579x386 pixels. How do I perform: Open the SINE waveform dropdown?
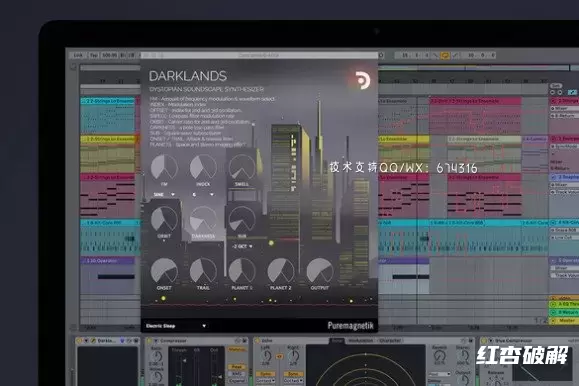pos(164,194)
